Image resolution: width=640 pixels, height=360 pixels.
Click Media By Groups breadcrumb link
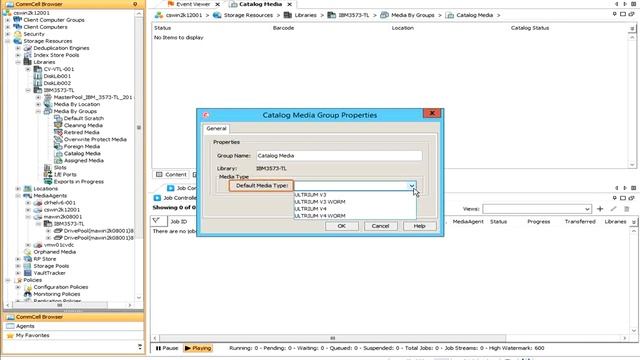413,15
